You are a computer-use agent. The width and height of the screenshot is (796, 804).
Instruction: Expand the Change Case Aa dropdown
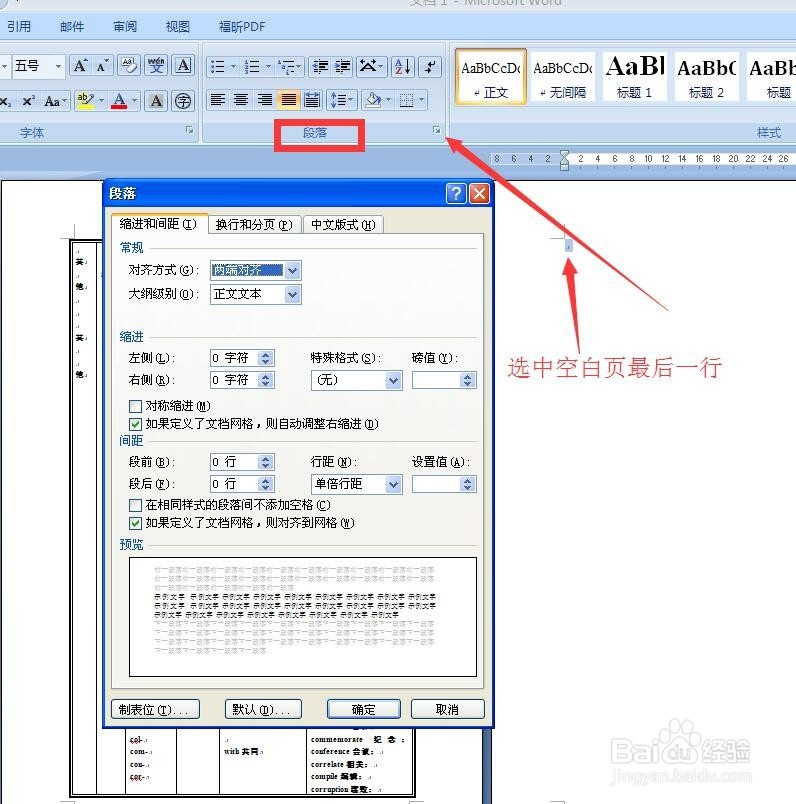click(65, 101)
